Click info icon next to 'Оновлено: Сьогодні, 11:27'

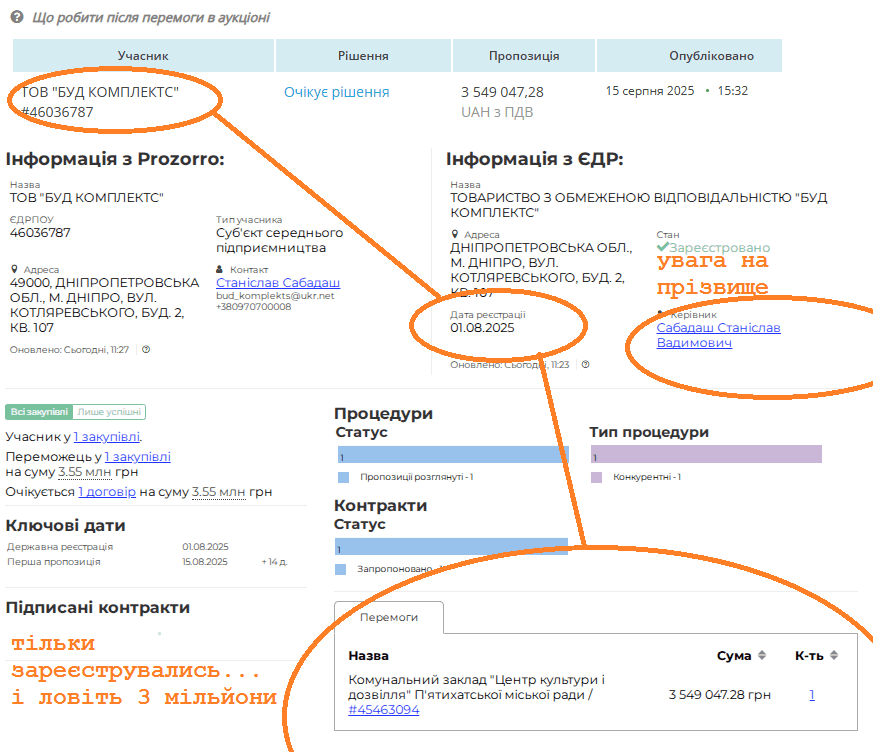click(146, 350)
